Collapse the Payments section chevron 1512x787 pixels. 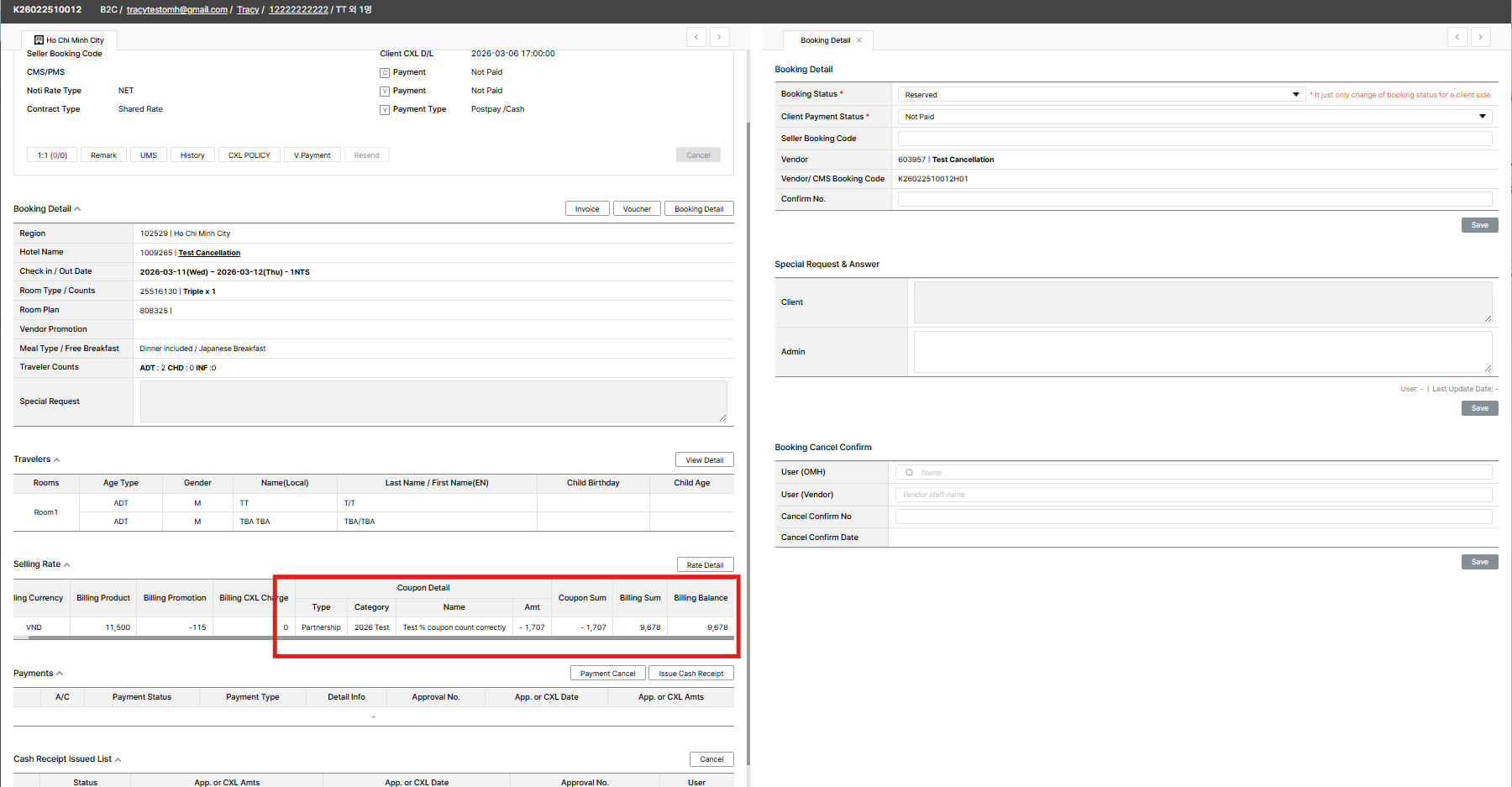60,674
